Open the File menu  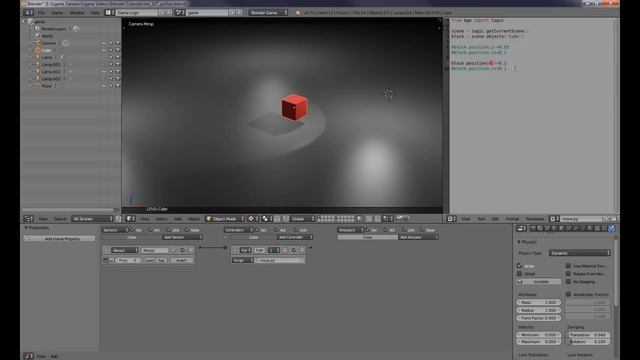coord(41,13)
